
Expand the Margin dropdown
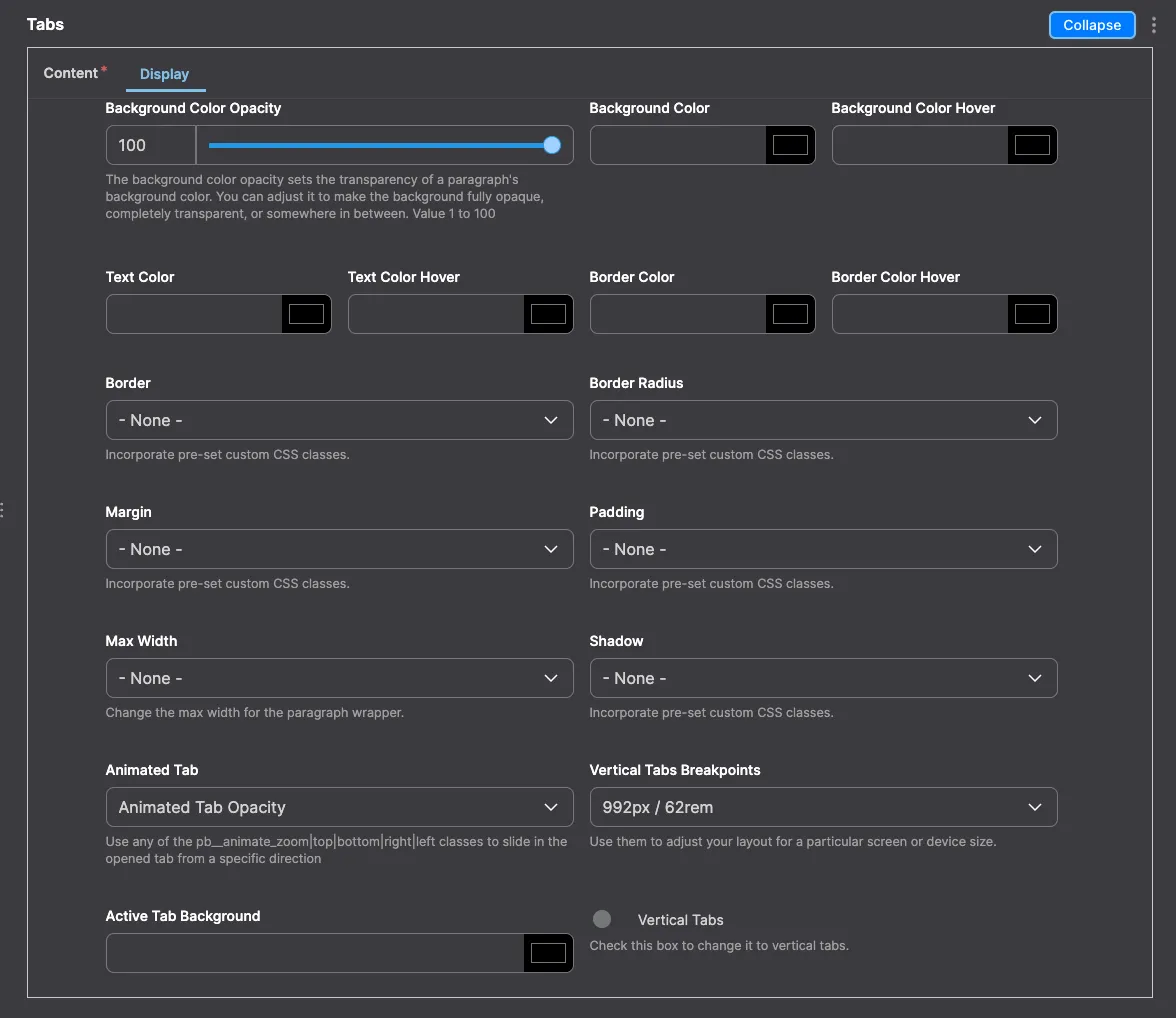(340, 549)
